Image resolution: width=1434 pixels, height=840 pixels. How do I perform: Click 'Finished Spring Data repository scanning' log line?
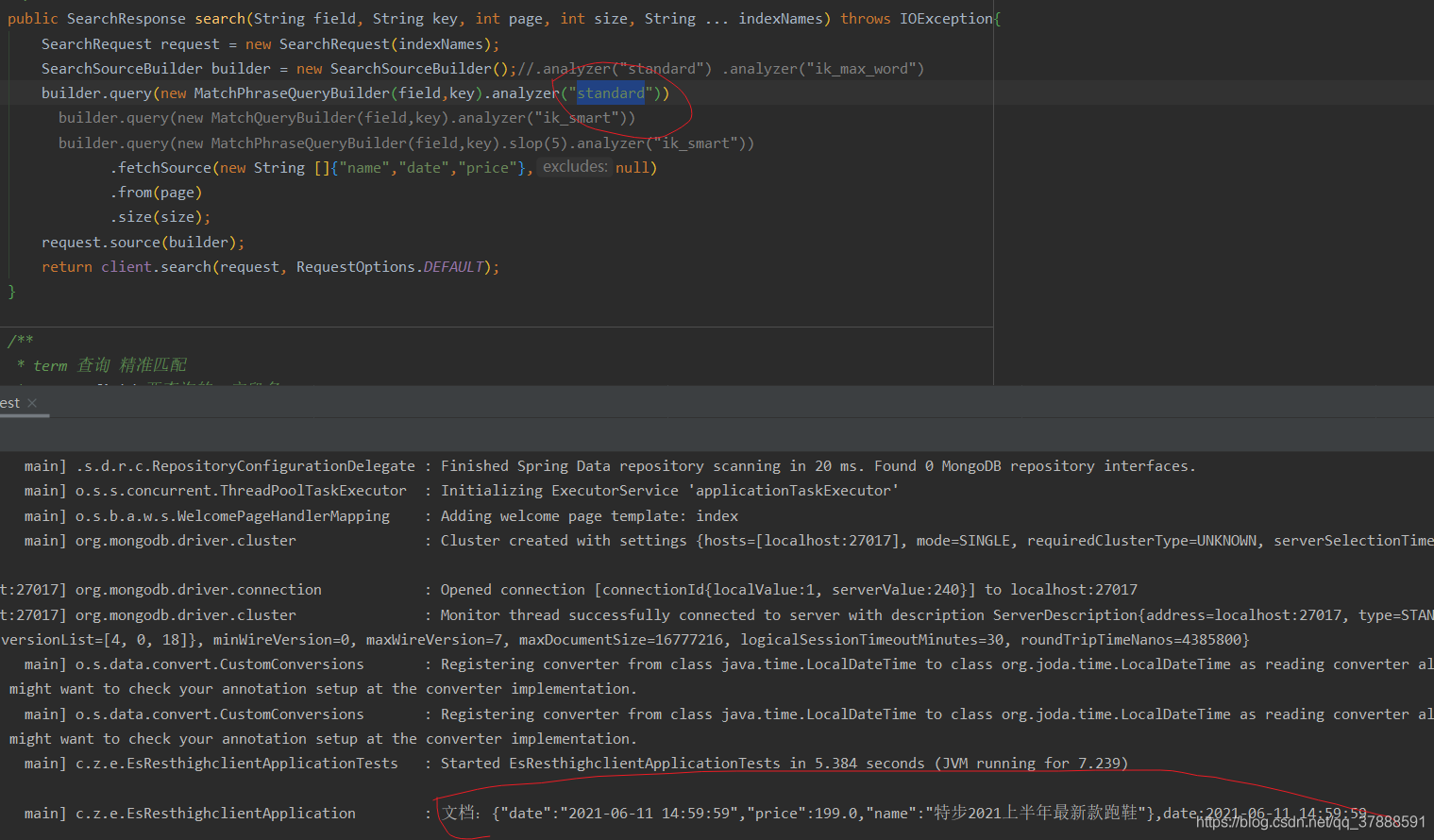(x=818, y=466)
